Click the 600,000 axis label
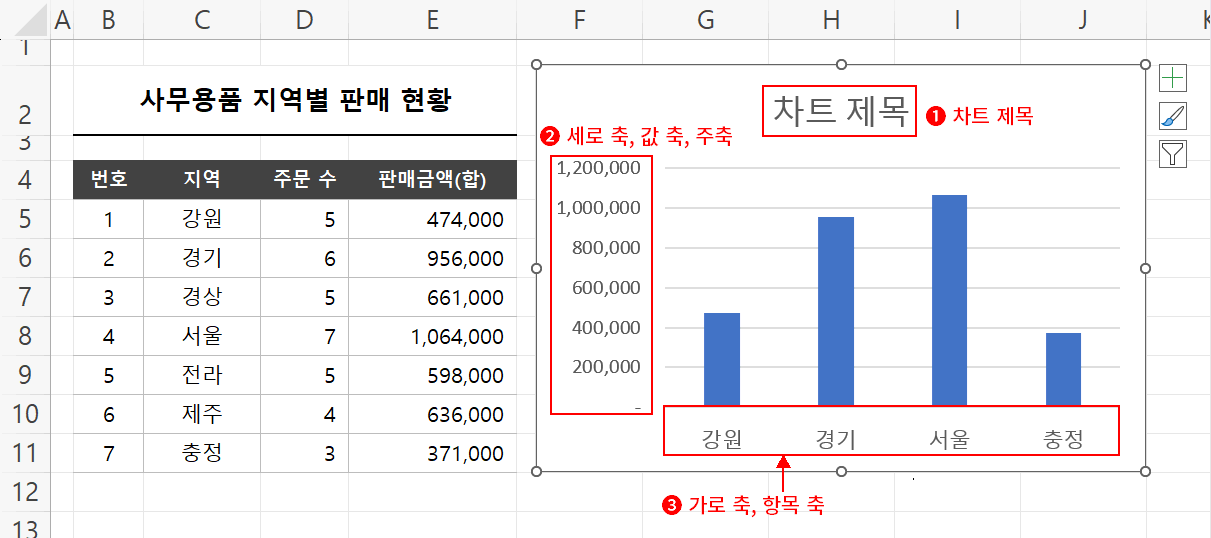 point(606,287)
